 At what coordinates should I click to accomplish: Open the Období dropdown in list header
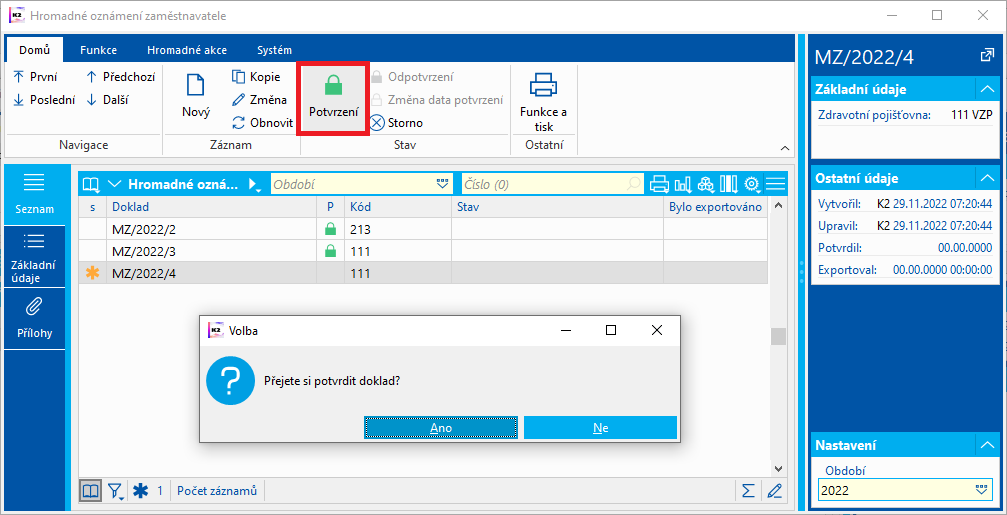pyautogui.click(x=442, y=184)
